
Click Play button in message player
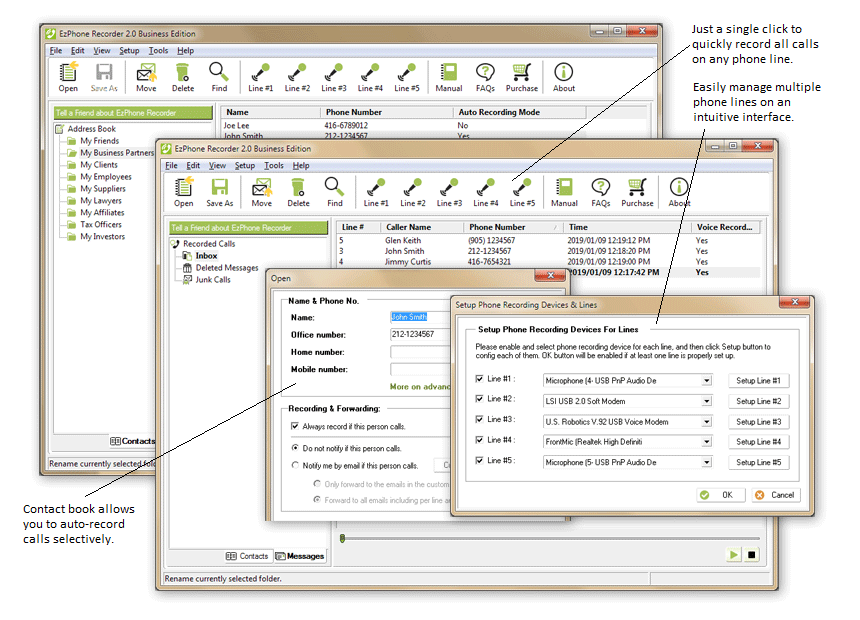[x=733, y=555]
